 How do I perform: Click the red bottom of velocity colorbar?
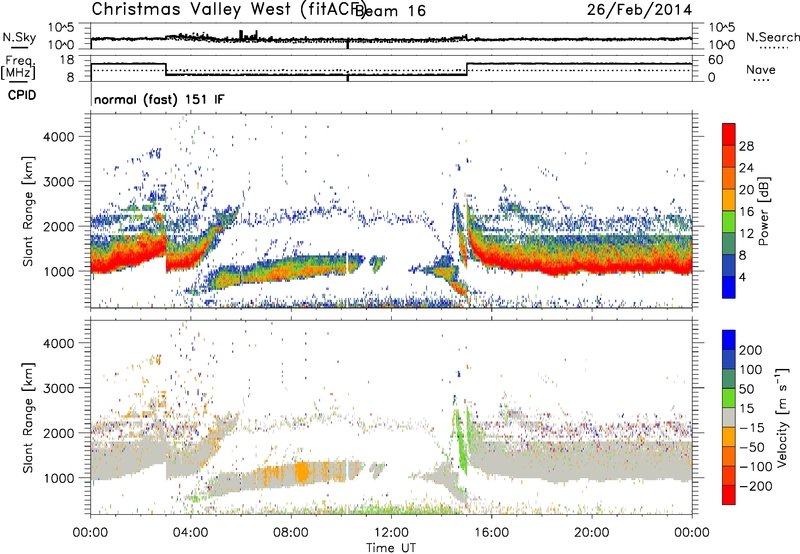click(729, 495)
